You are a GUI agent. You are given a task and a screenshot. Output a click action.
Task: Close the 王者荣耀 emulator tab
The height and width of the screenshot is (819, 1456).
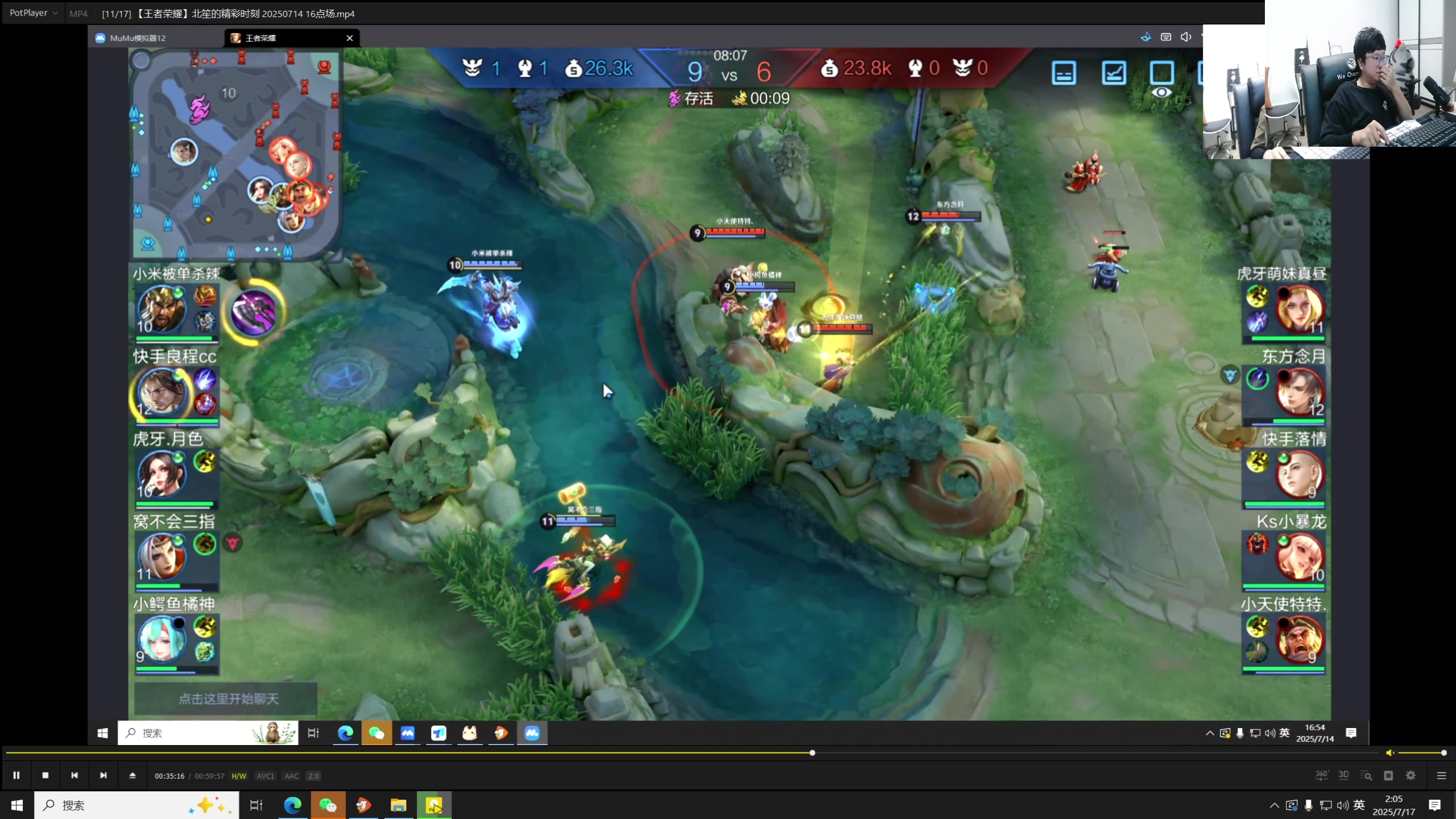(350, 38)
